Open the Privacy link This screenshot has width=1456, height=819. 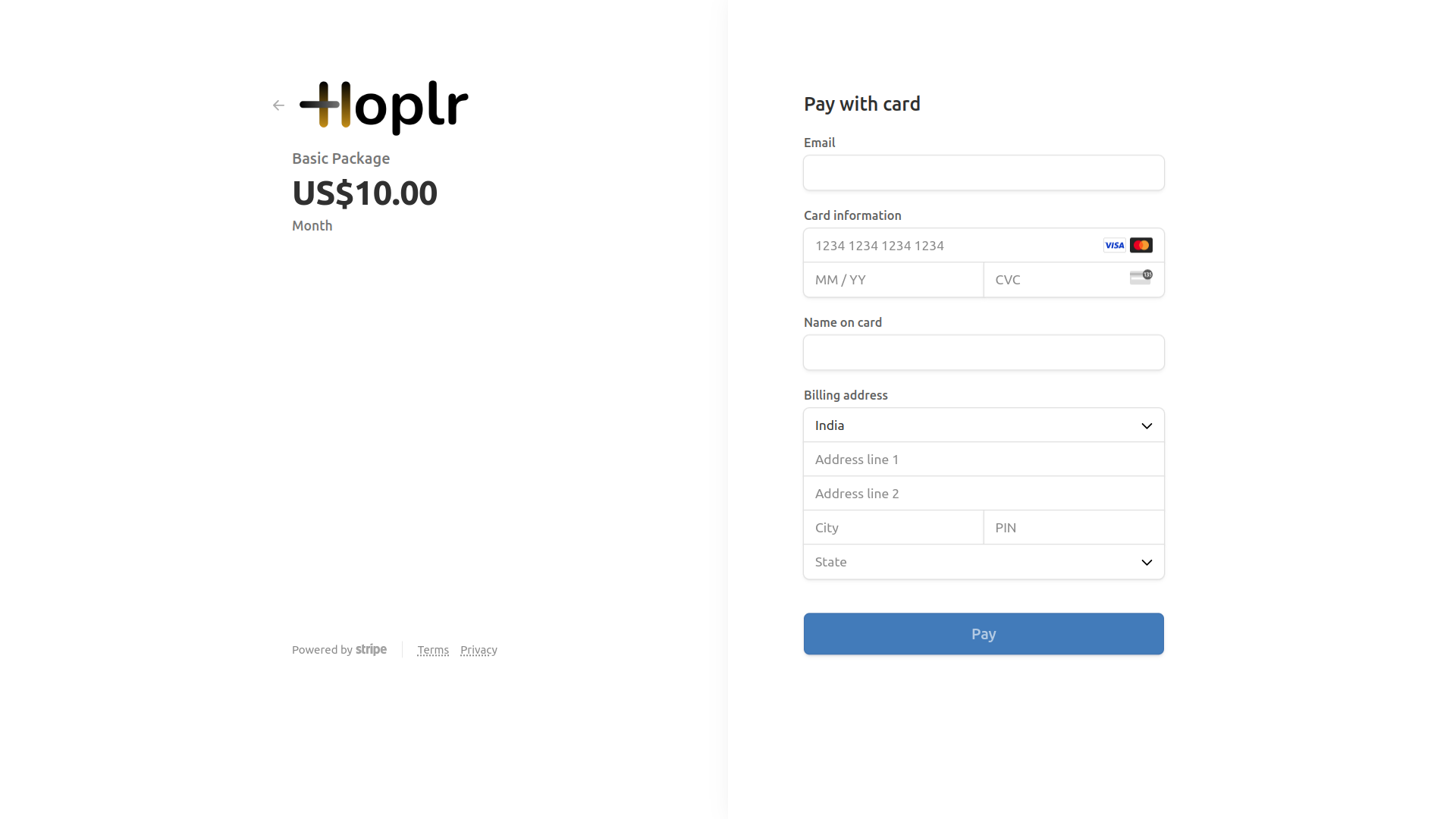(x=479, y=651)
